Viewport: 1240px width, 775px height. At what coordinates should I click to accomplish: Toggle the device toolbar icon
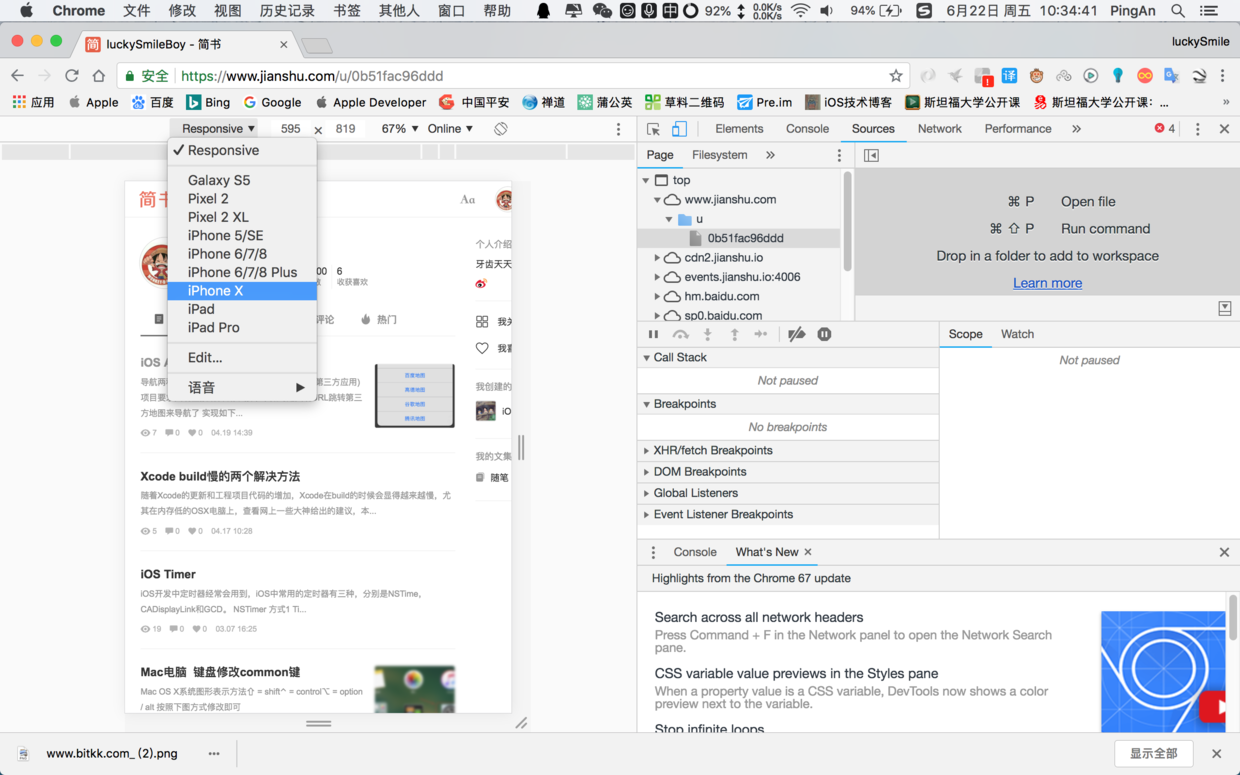point(679,129)
